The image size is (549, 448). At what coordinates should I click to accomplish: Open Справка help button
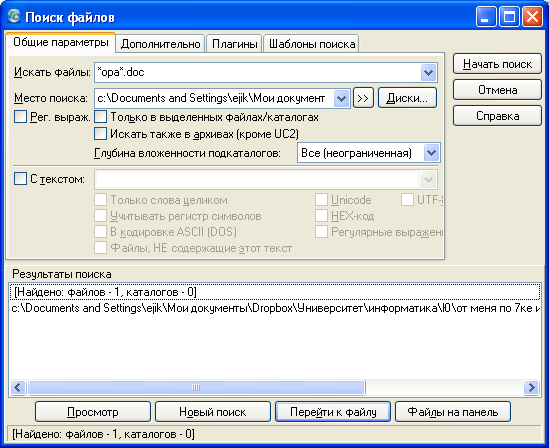pyautogui.click(x=497, y=116)
